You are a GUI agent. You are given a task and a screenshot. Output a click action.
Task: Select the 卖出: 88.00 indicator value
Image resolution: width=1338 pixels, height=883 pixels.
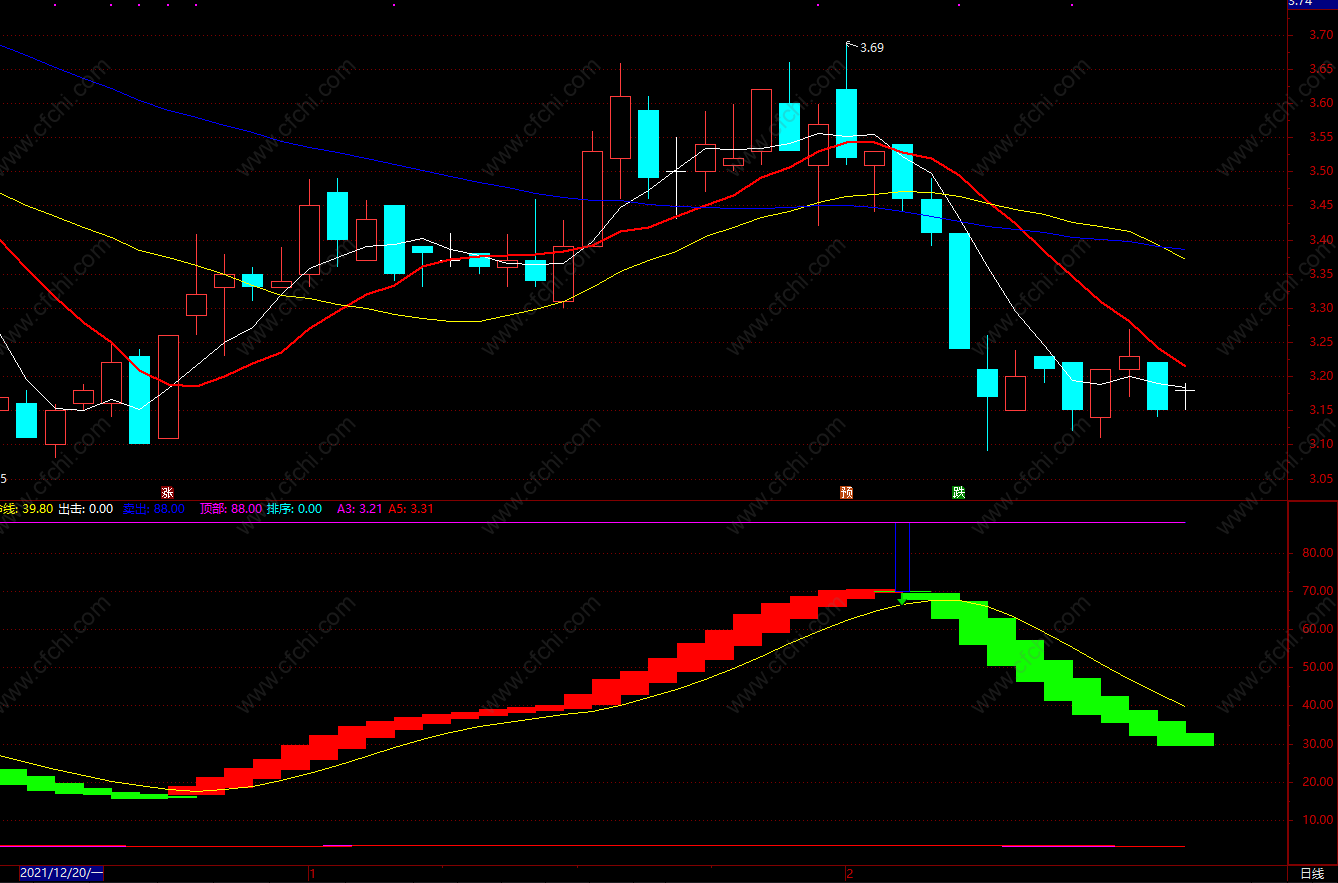point(154,509)
